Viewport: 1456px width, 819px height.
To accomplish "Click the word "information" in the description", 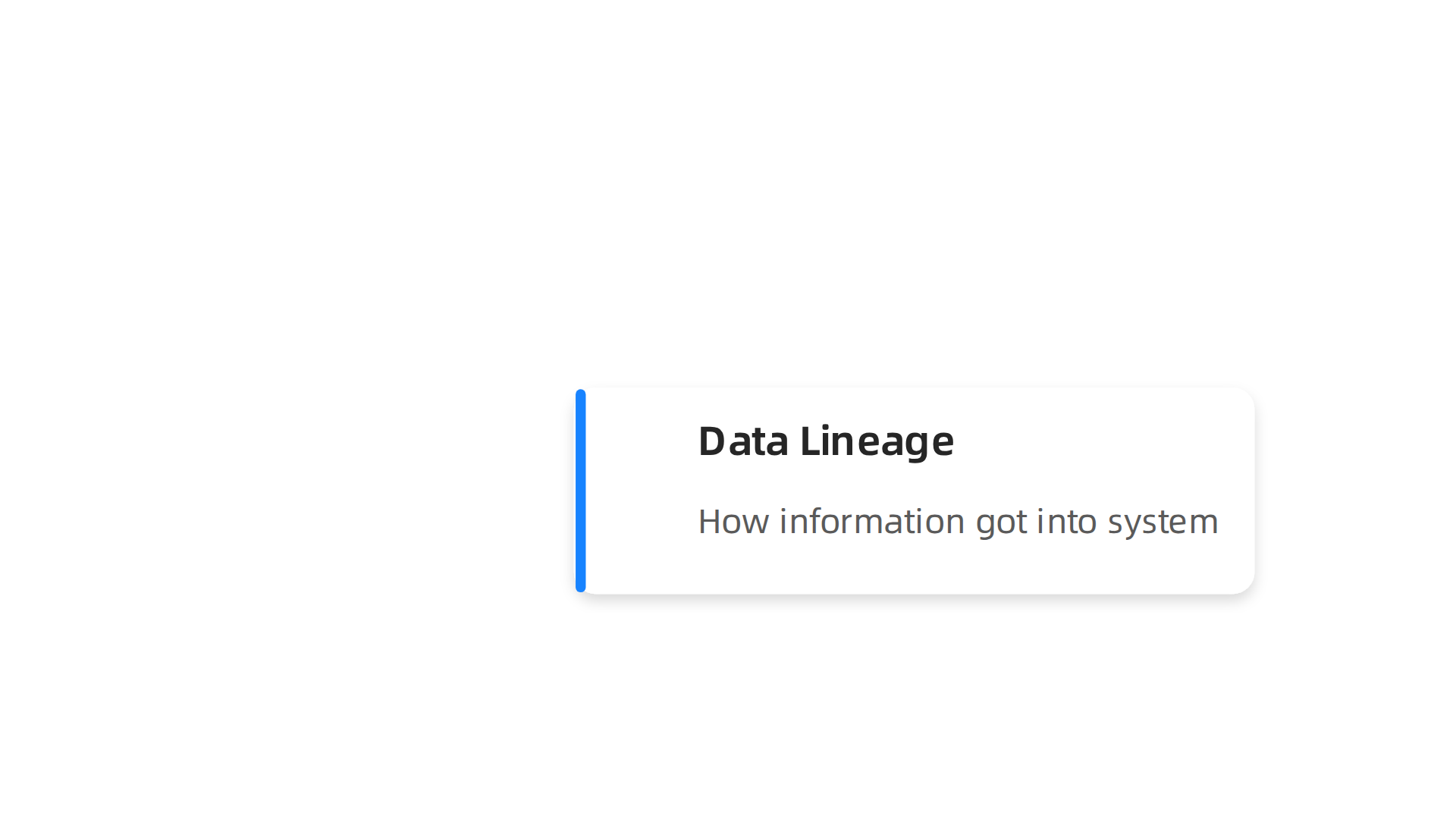I will pos(872,521).
